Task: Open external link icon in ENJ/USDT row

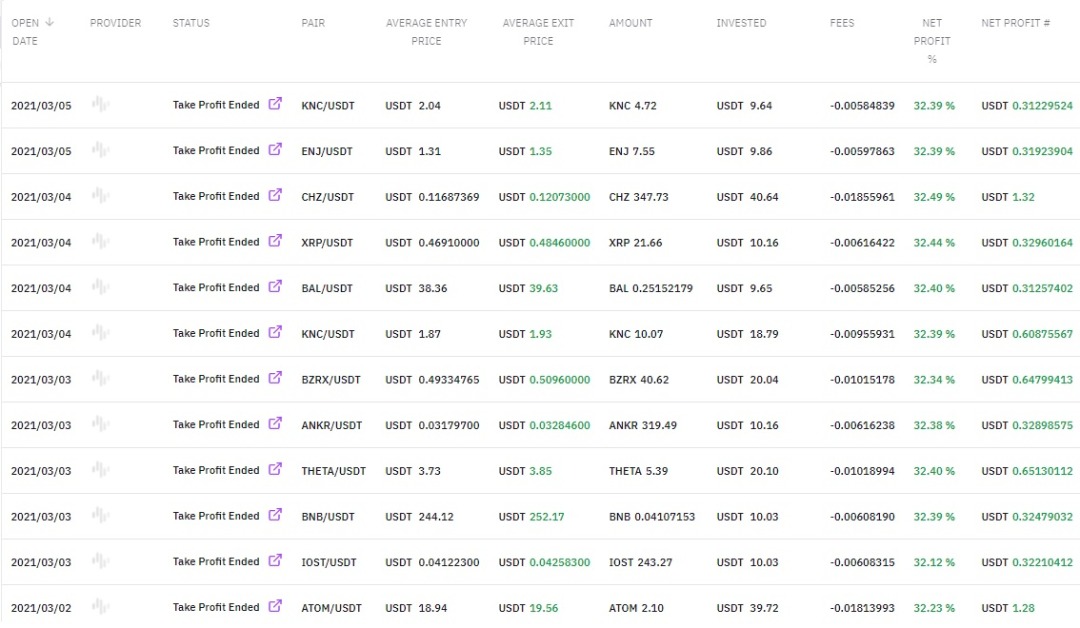Action: pos(275,150)
